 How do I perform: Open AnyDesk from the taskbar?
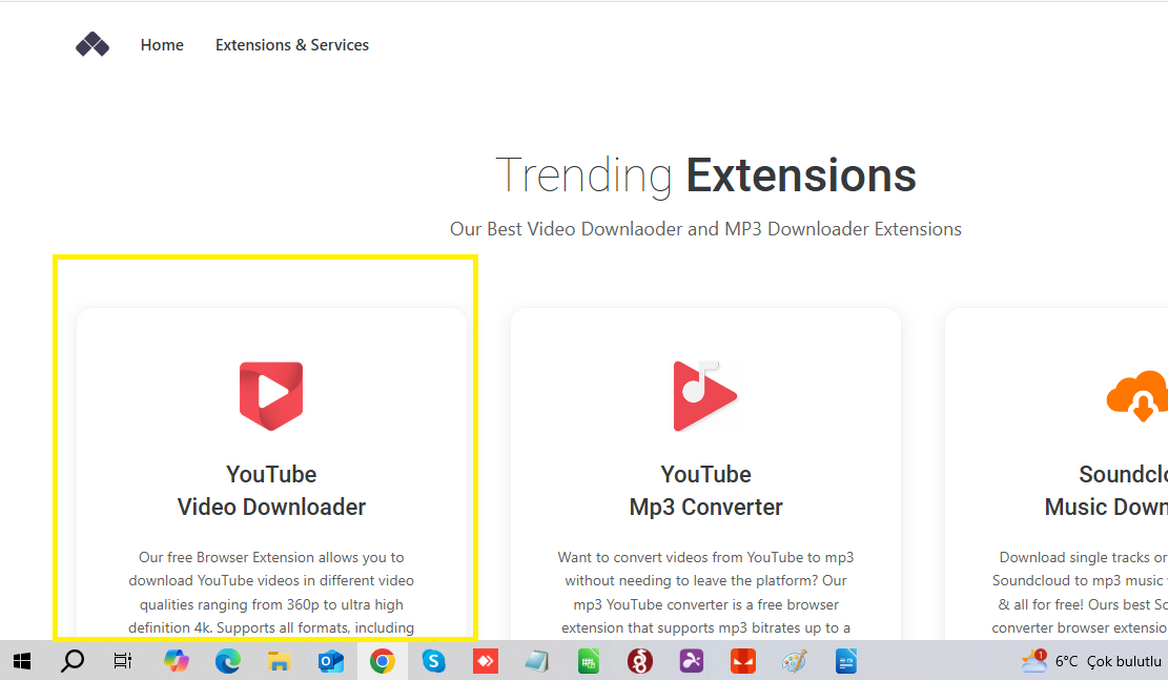[x=485, y=661]
